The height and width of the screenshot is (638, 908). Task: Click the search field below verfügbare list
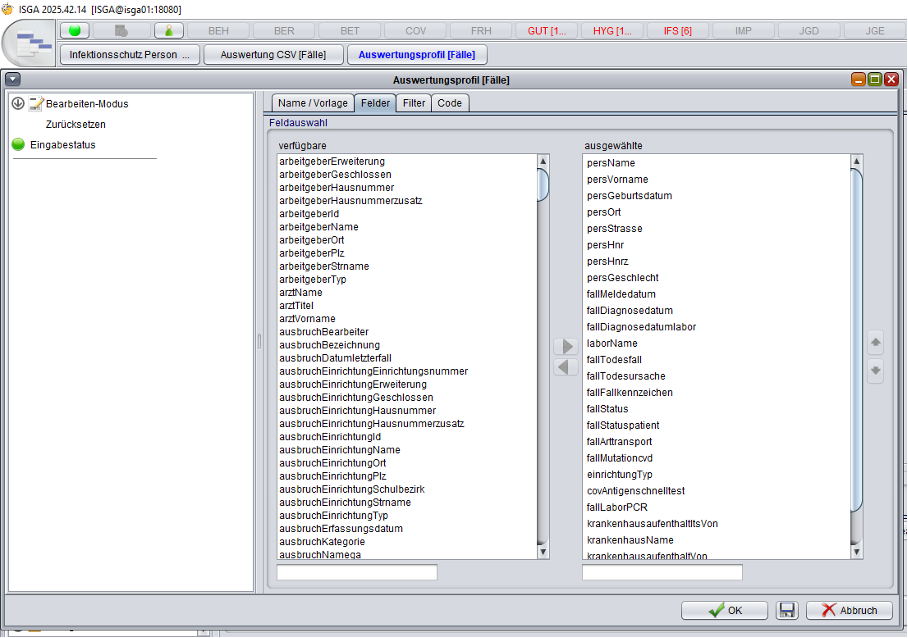357,573
